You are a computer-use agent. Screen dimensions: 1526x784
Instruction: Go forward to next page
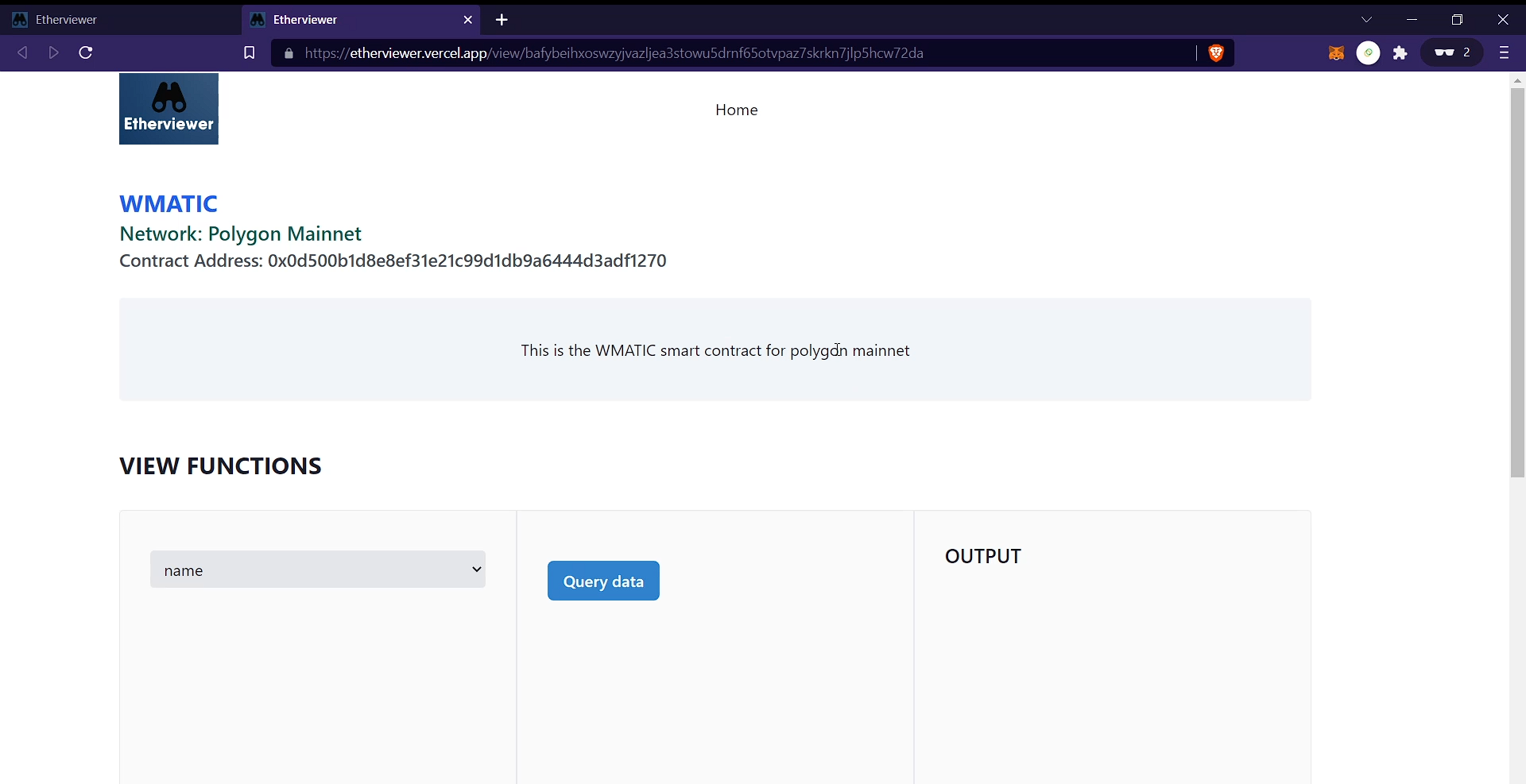pyautogui.click(x=54, y=52)
